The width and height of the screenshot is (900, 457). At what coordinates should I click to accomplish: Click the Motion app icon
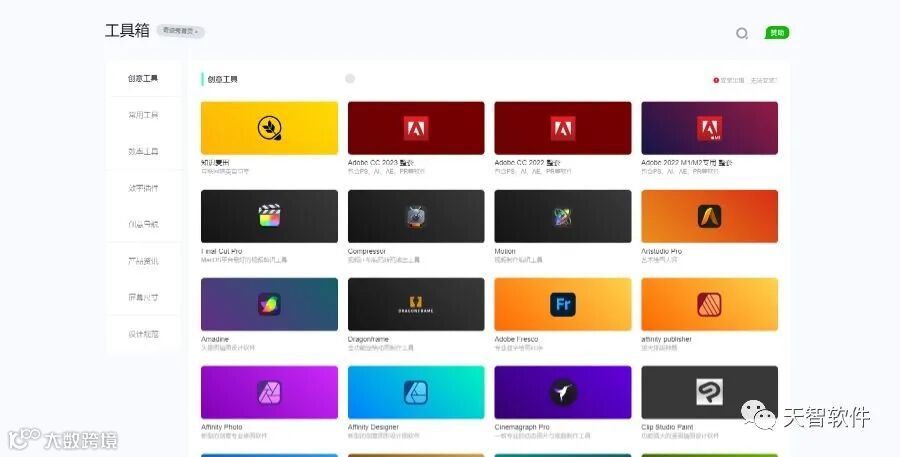[x=562, y=216]
